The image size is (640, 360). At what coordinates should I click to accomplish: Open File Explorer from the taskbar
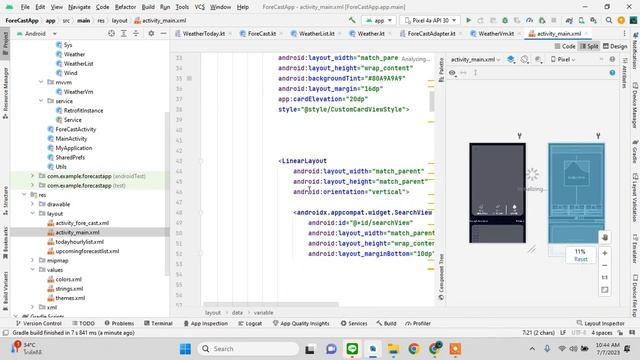pyautogui.click(x=393, y=349)
